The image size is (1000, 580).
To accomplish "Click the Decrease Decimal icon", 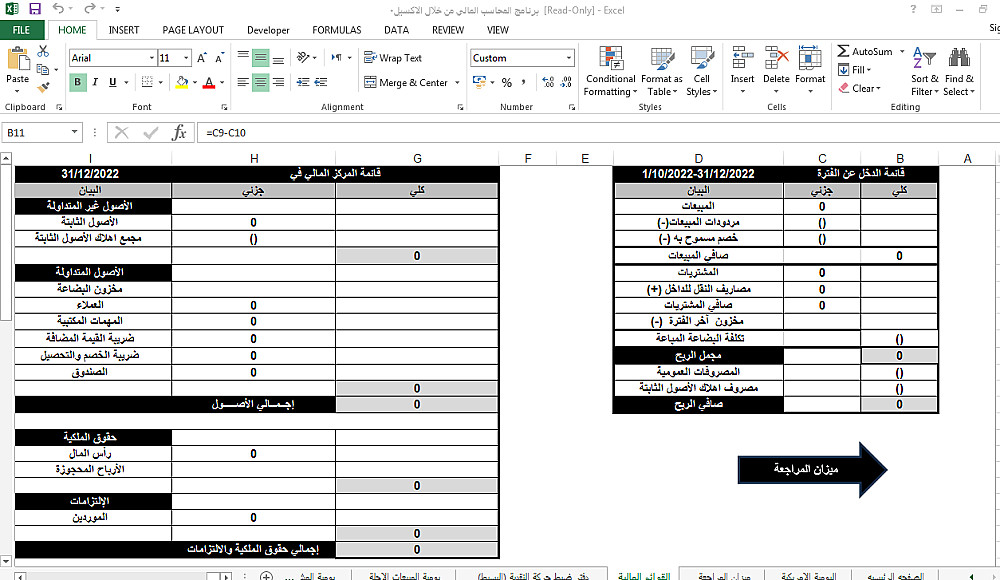I will [x=566, y=82].
